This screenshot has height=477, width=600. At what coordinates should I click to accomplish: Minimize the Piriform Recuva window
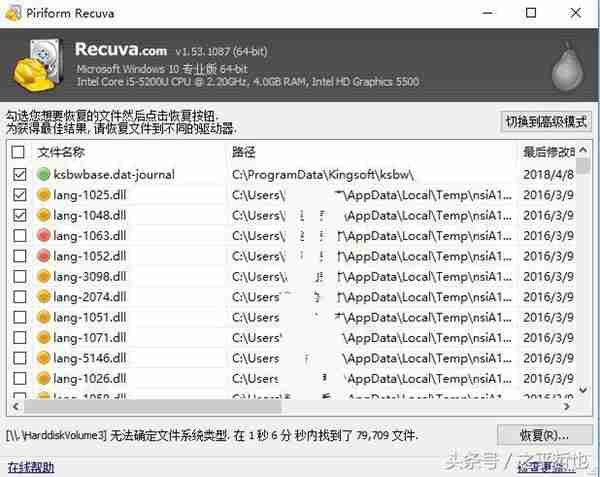click(x=488, y=13)
